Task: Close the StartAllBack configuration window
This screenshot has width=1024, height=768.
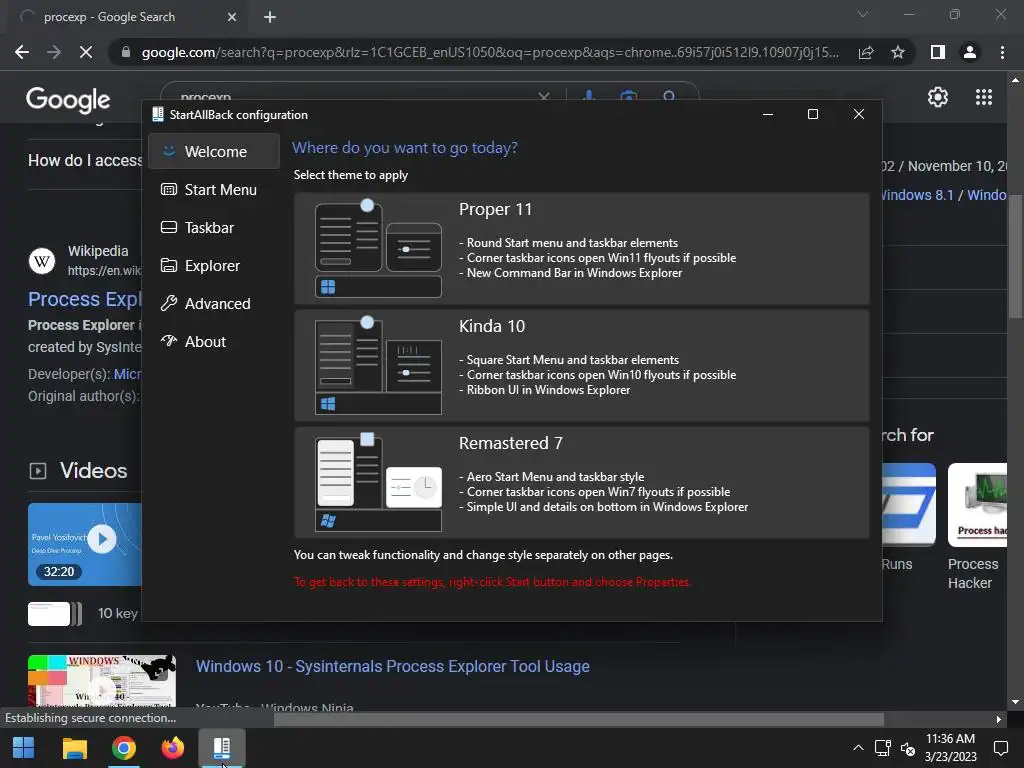Action: click(859, 114)
